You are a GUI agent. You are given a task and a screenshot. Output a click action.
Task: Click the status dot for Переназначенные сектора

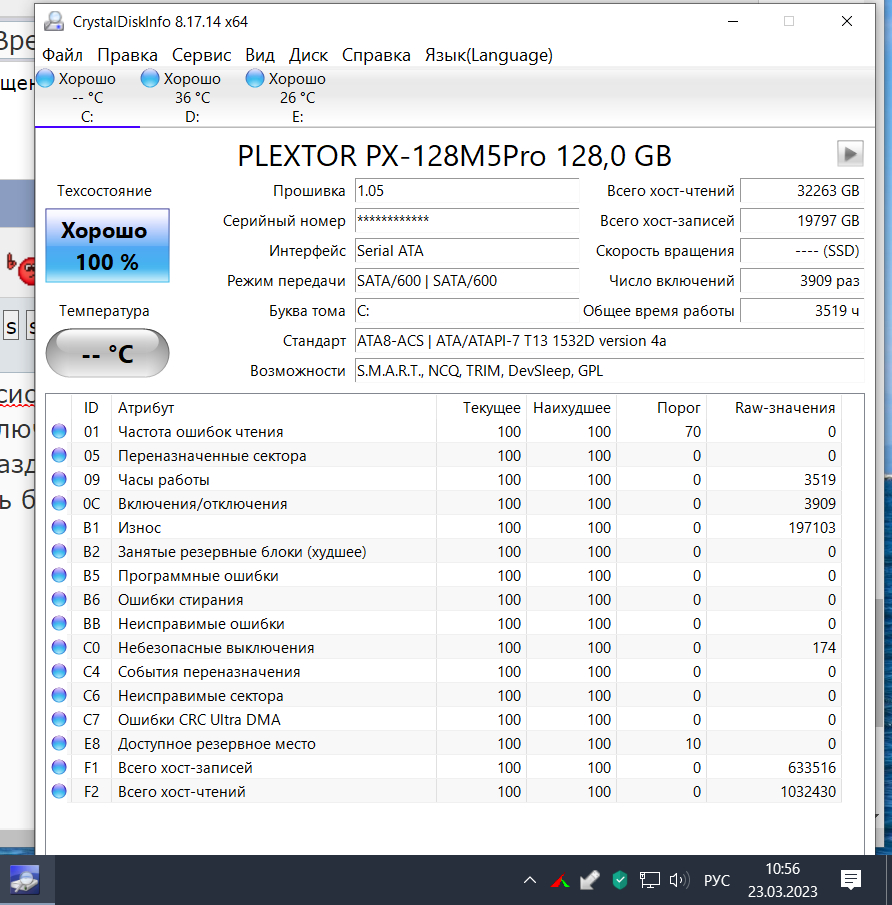(x=59, y=455)
